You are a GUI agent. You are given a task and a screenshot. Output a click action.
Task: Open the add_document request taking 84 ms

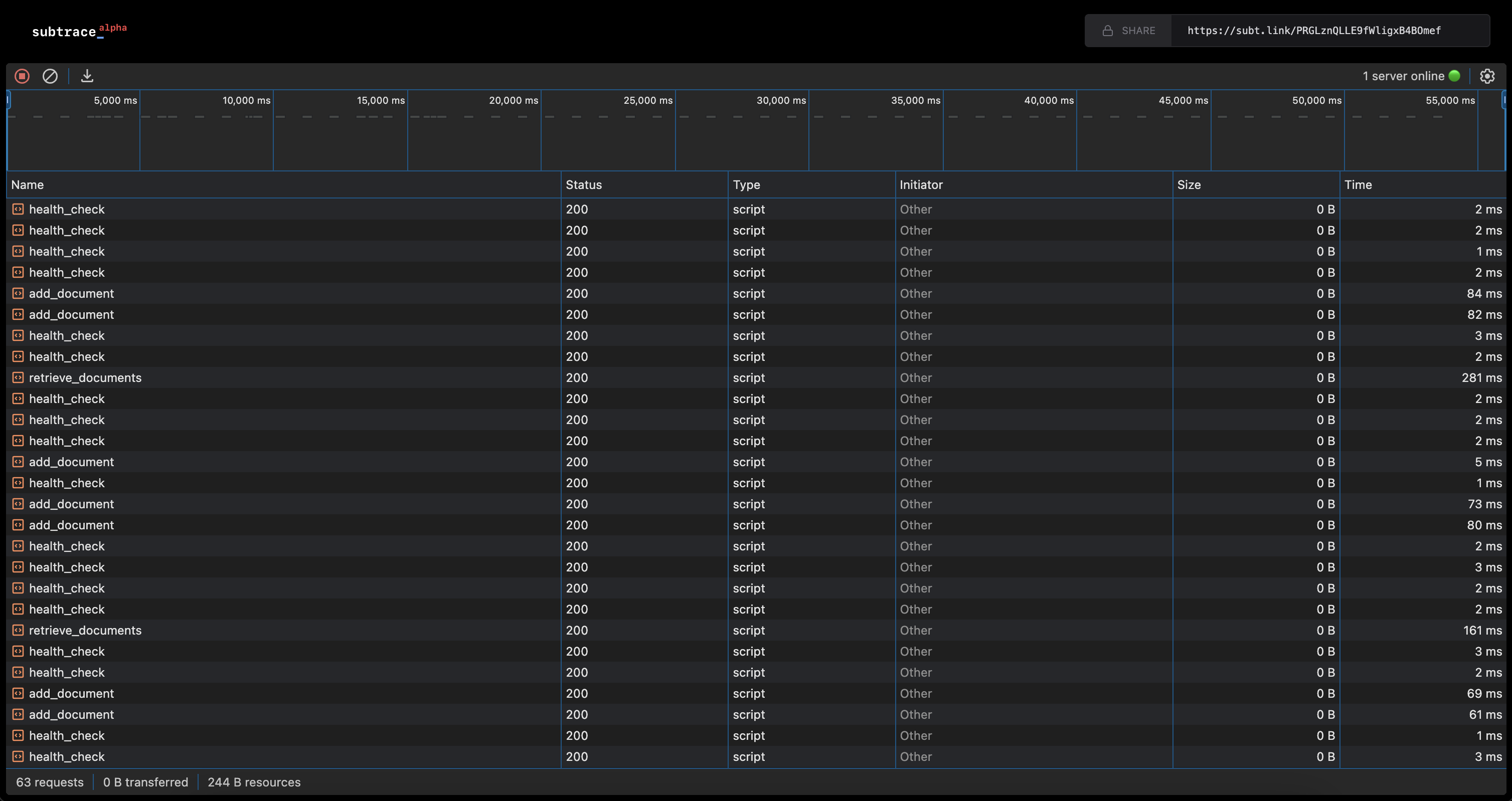(756, 293)
